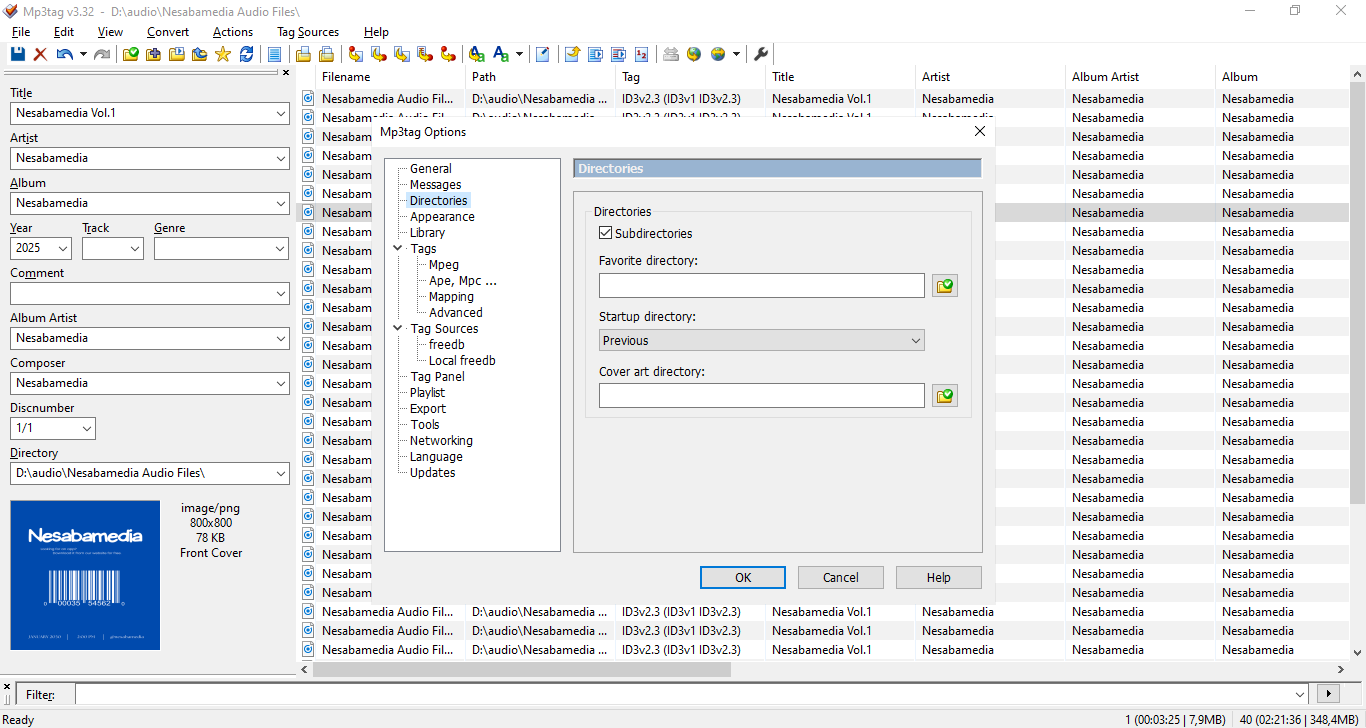Image resolution: width=1366 pixels, height=728 pixels.
Task: Click the Save tag floppy disk icon
Action: point(18,54)
